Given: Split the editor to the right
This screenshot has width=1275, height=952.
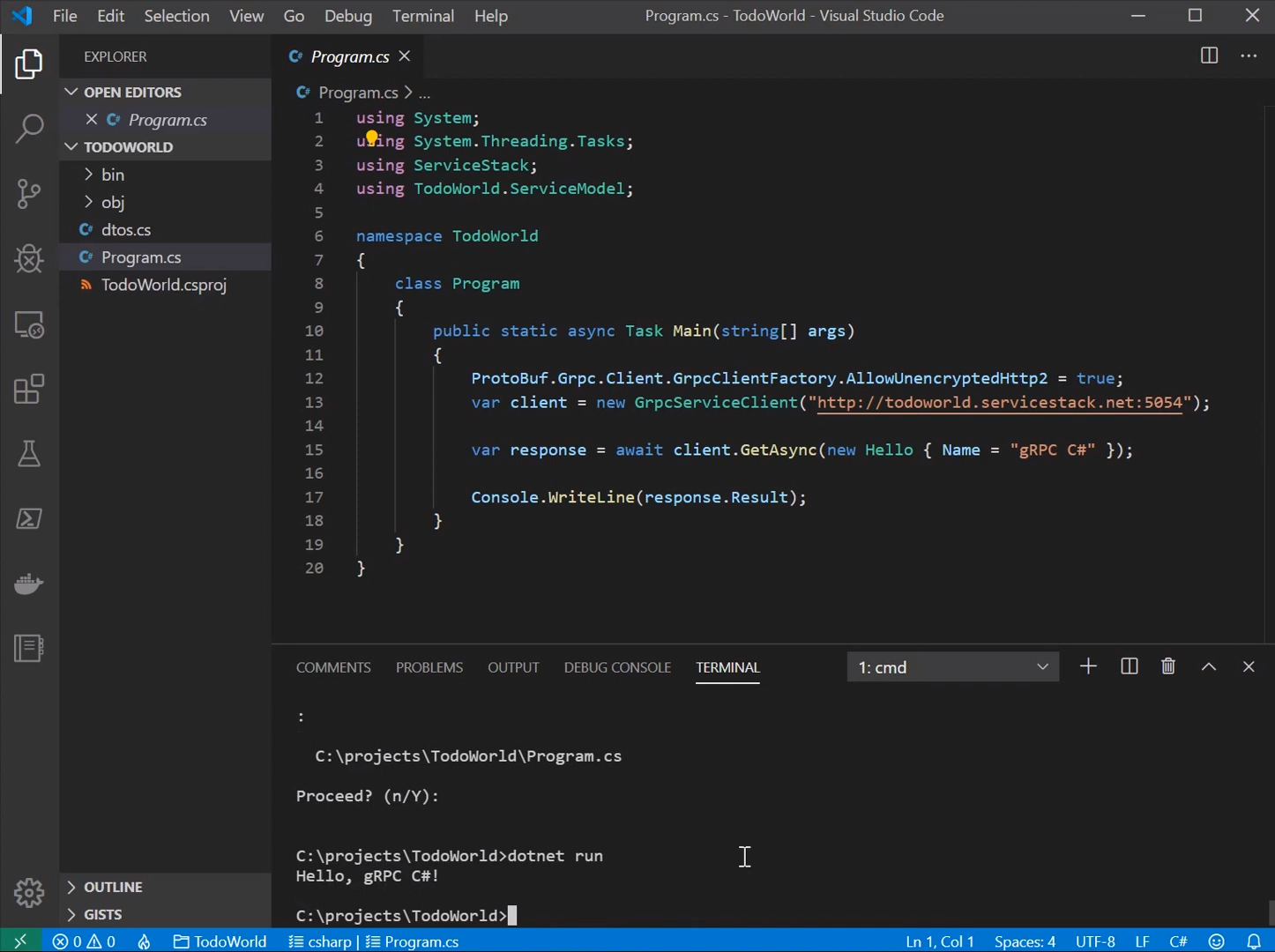Looking at the screenshot, I should (x=1209, y=56).
